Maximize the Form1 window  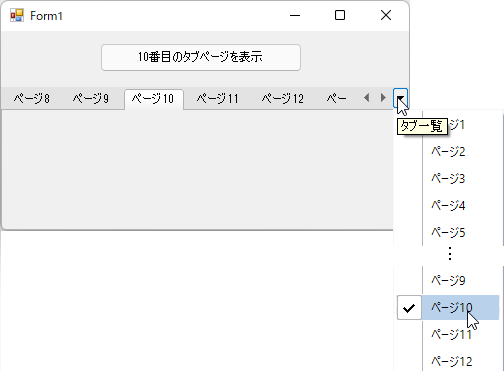tap(340, 15)
